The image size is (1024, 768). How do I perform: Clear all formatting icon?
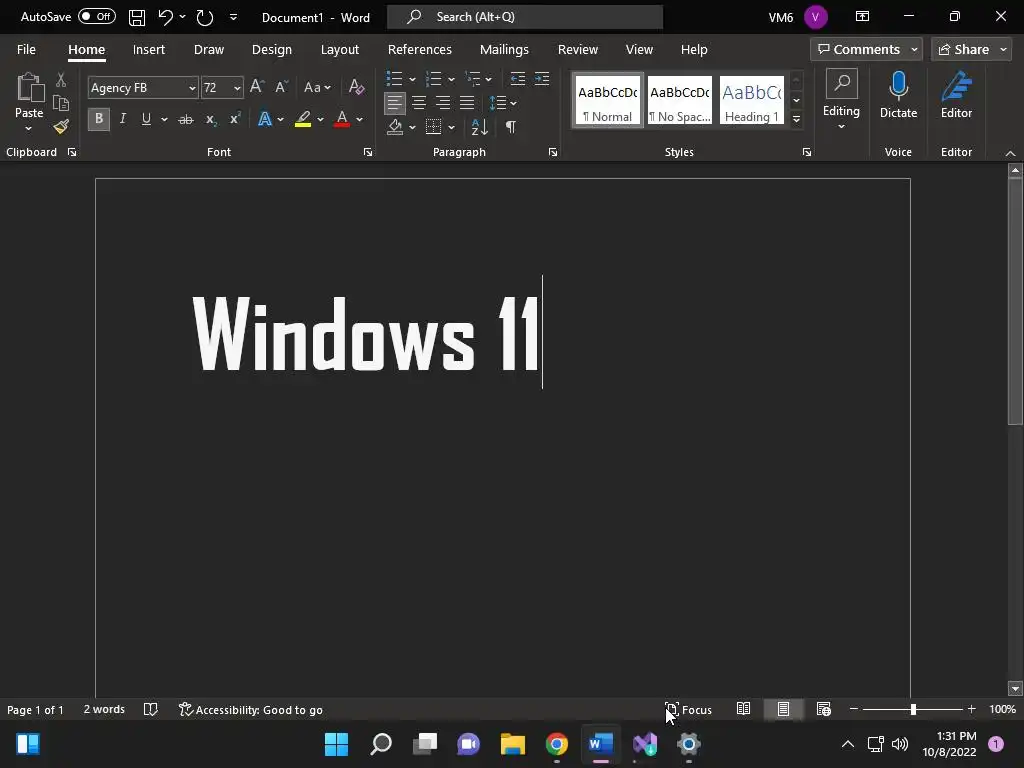pyautogui.click(x=356, y=87)
